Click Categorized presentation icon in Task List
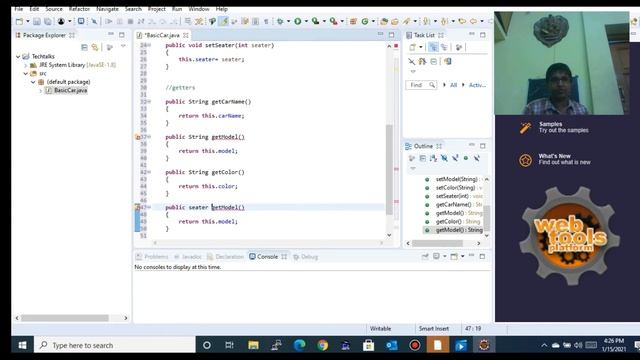The height and width of the screenshot is (360, 640). [433, 47]
